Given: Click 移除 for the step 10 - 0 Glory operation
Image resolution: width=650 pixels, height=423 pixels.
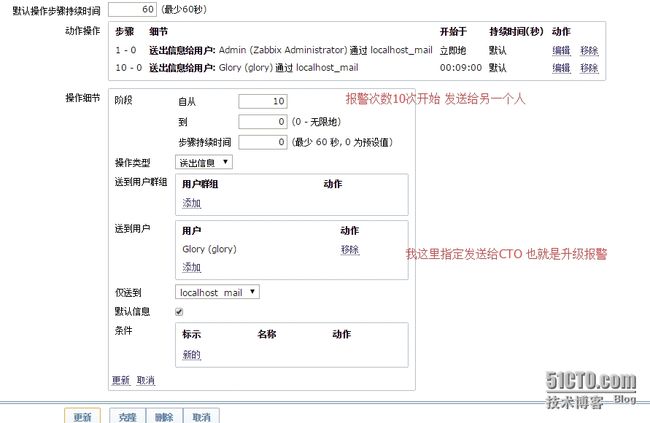Looking at the screenshot, I should (589, 68).
